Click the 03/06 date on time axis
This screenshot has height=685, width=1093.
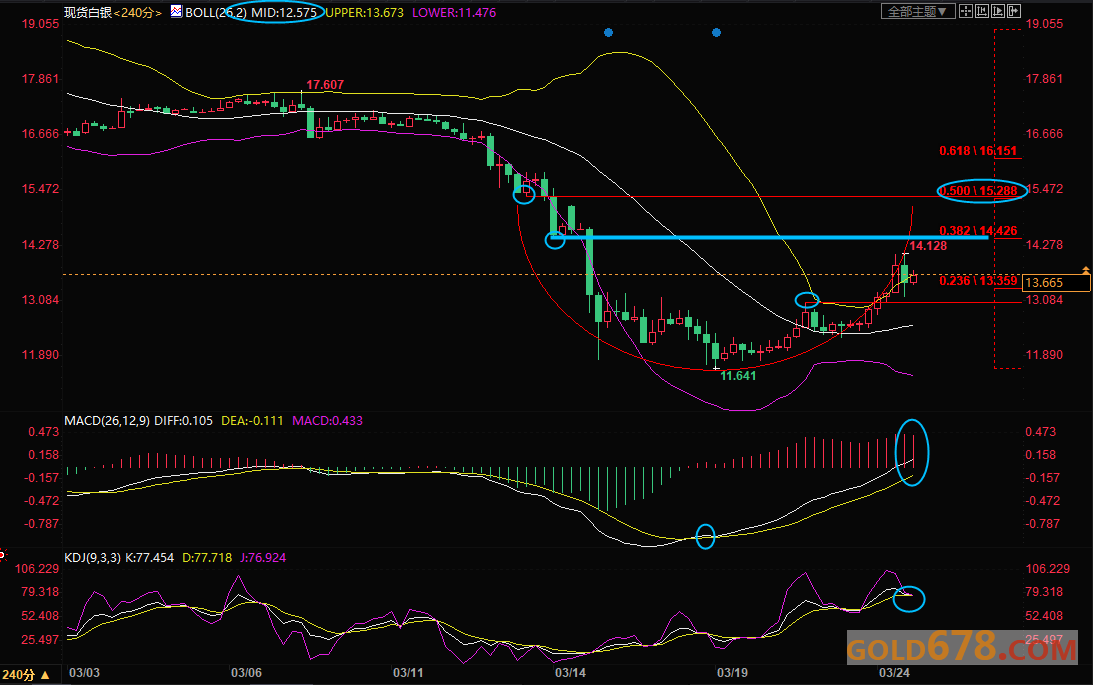[246, 673]
